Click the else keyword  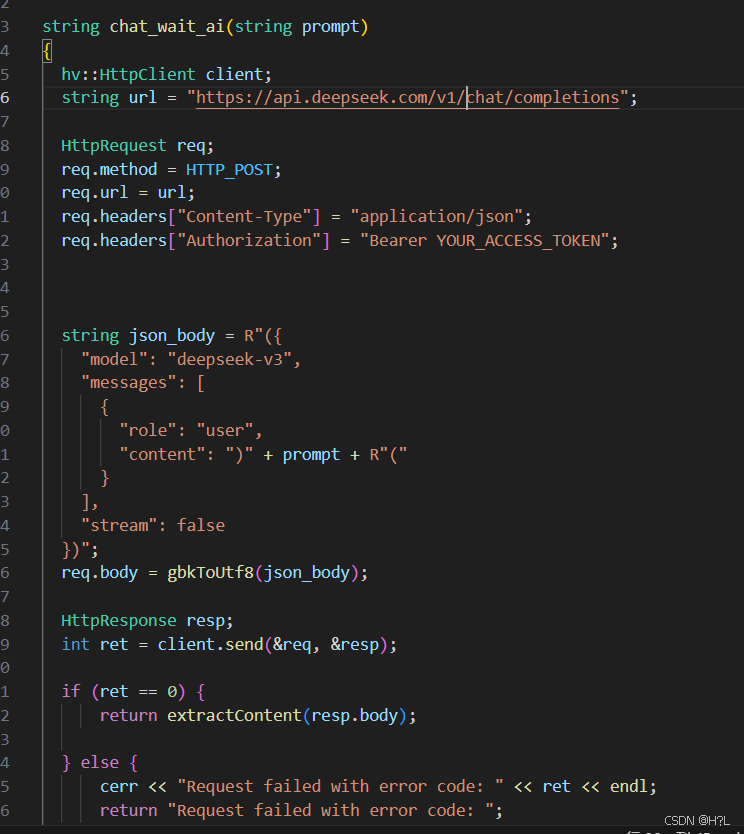pyautogui.click(x=99, y=763)
